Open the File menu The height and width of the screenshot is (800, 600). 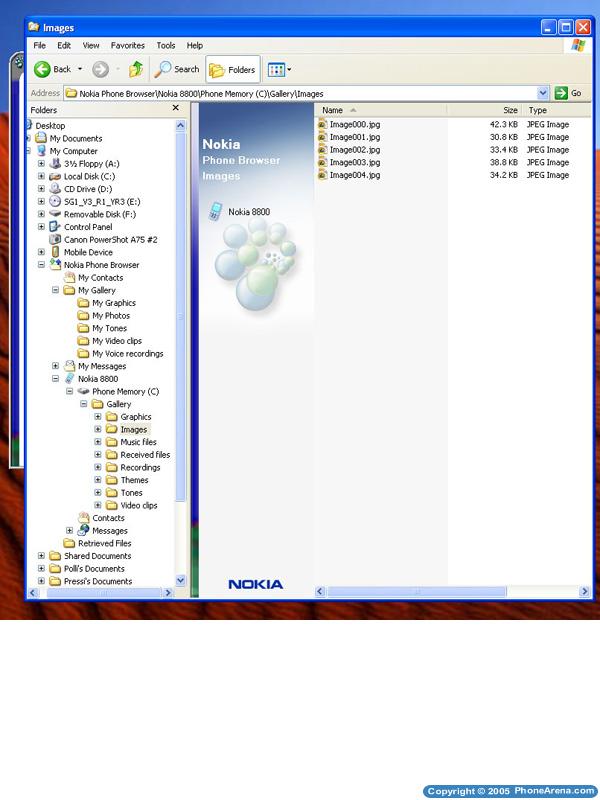click(x=39, y=45)
